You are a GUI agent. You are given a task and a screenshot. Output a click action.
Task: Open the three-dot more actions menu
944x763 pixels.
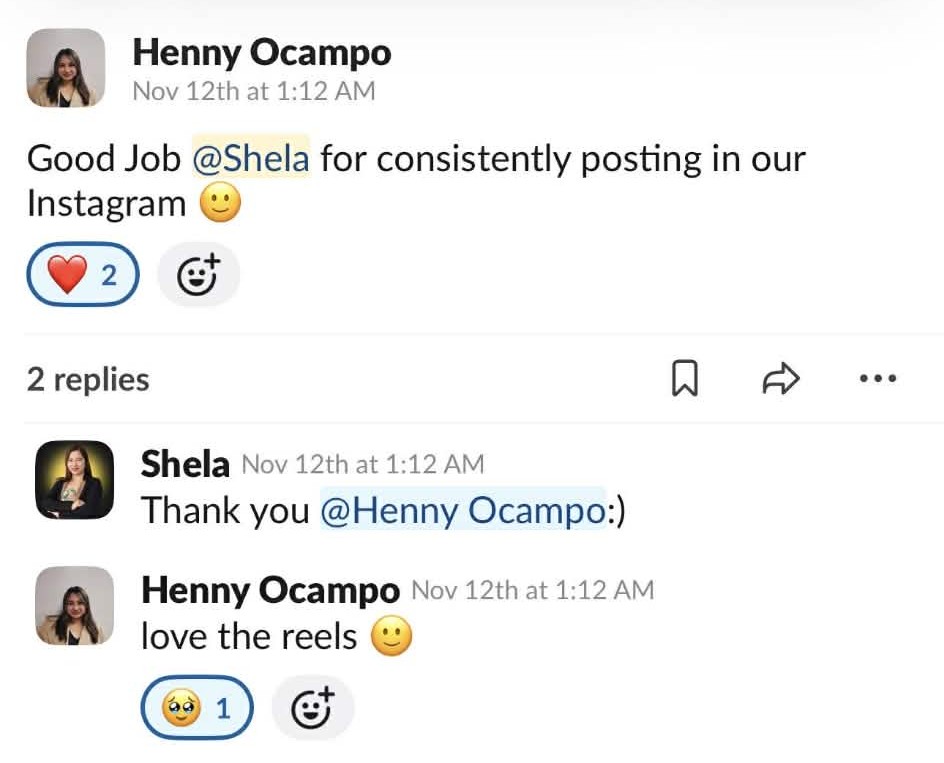click(878, 379)
